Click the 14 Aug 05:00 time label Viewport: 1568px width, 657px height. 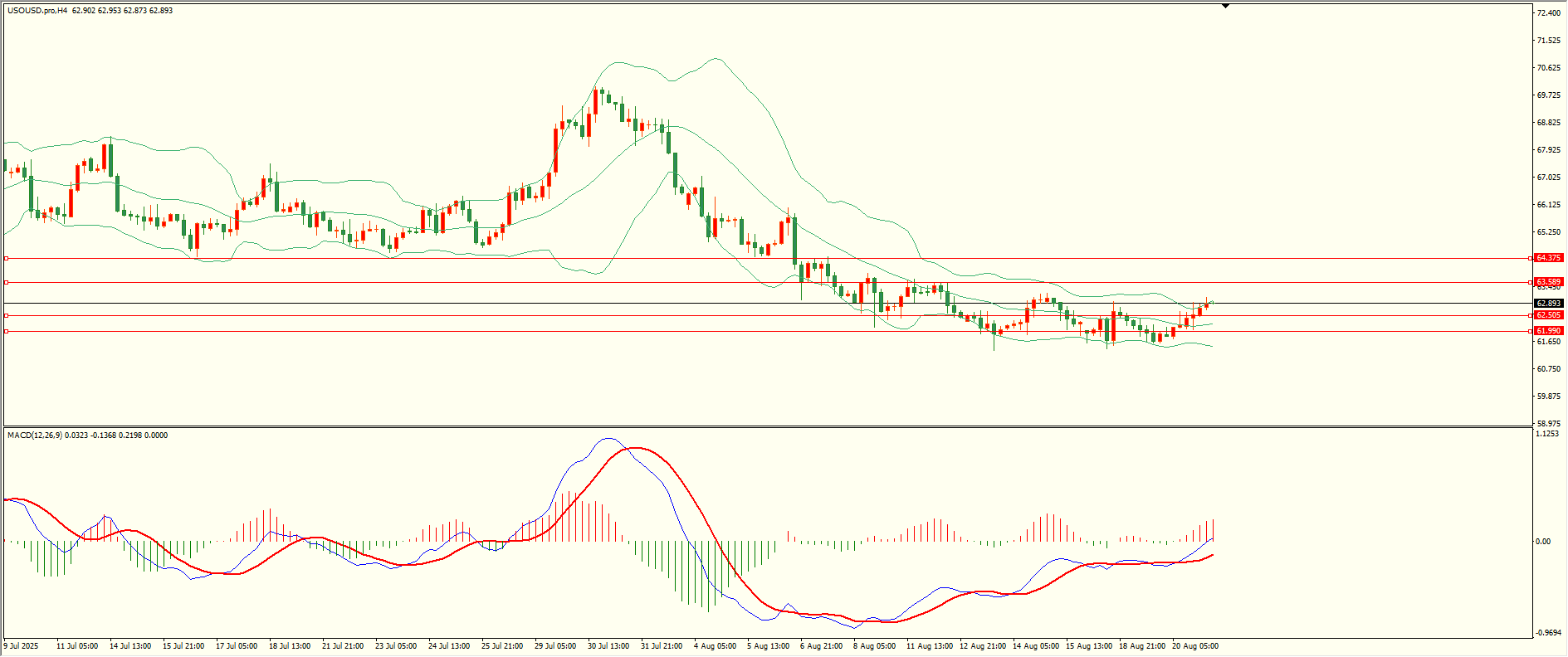click(x=1036, y=646)
